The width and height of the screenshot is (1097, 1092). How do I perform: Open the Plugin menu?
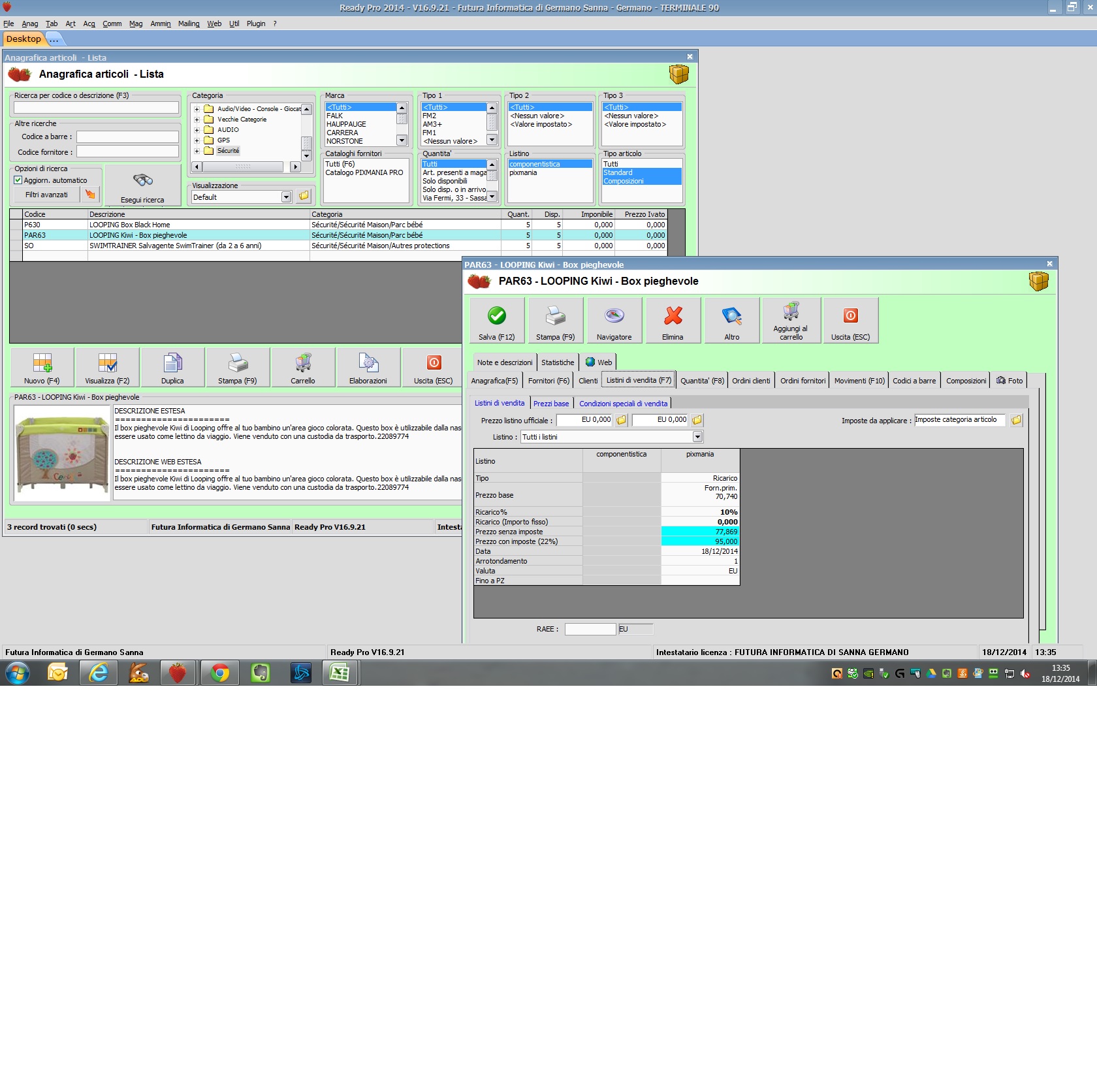[x=256, y=24]
